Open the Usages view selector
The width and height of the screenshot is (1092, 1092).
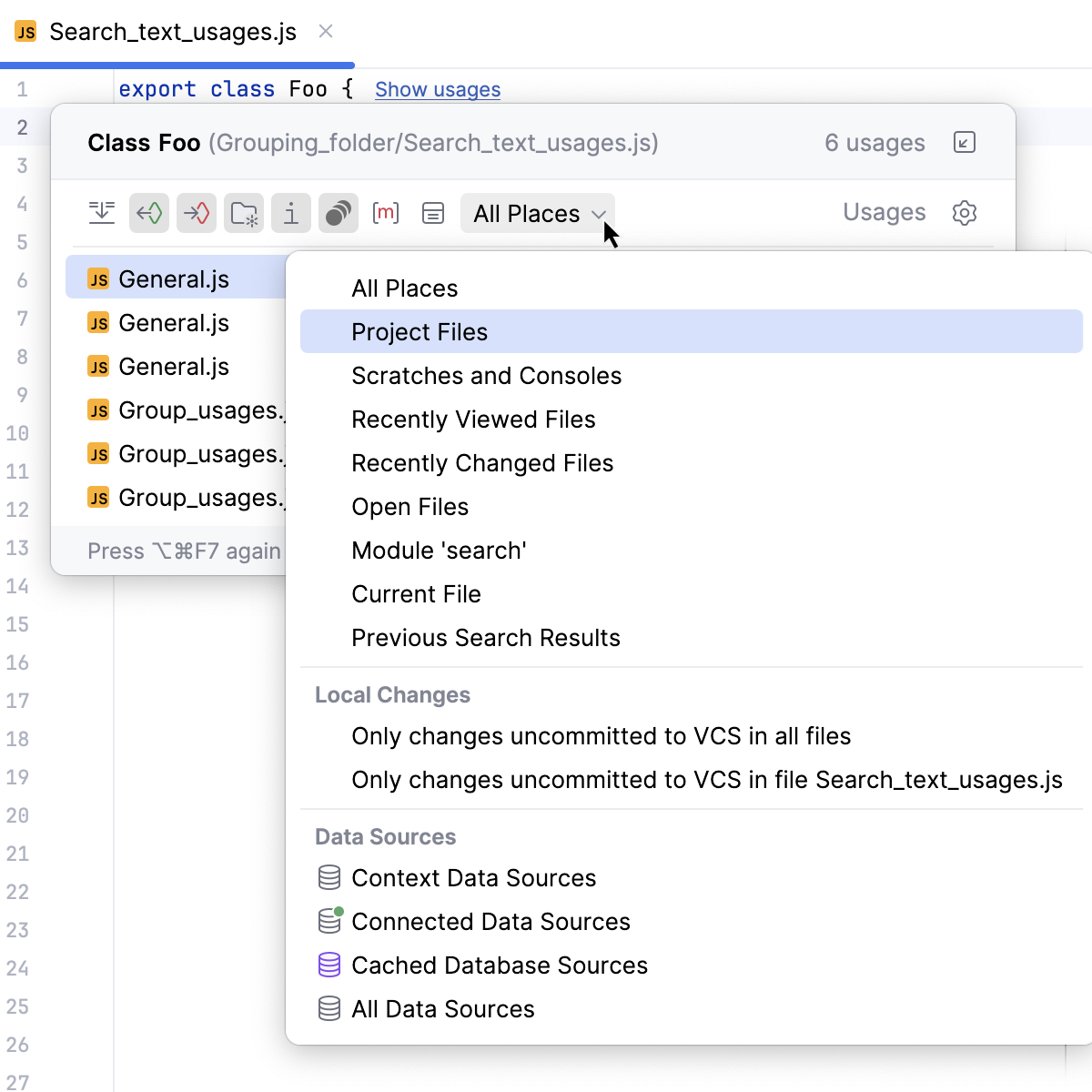(884, 212)
